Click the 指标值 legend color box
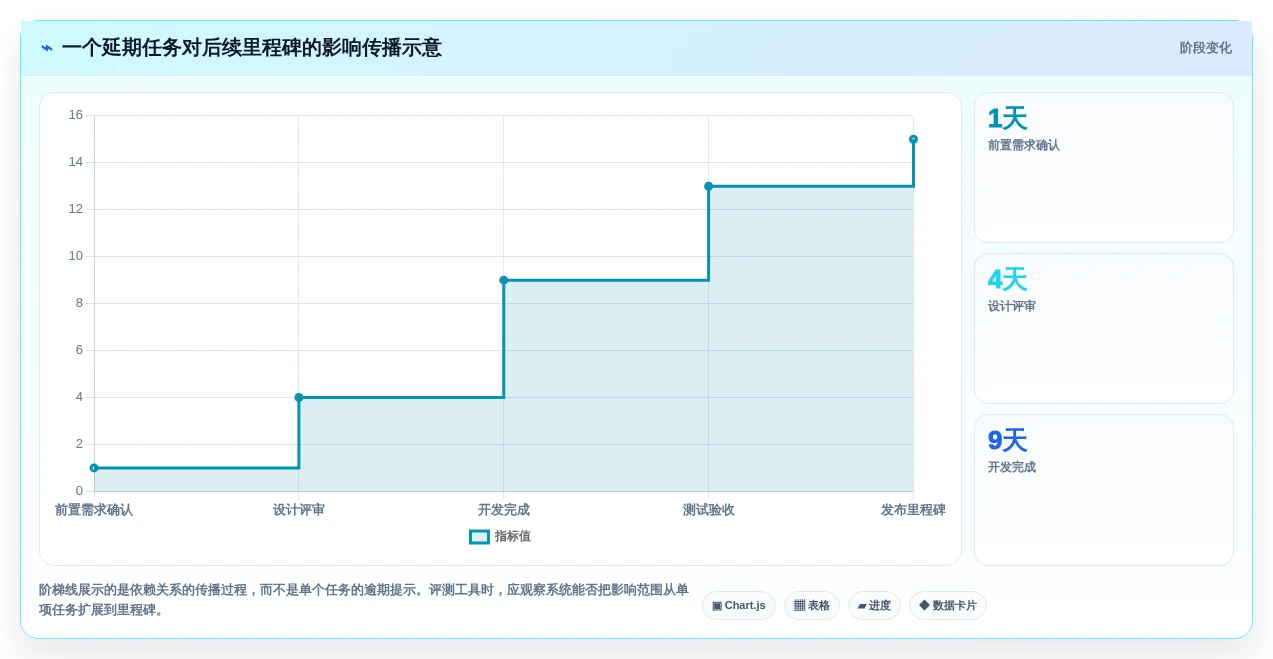 point(480,537)
